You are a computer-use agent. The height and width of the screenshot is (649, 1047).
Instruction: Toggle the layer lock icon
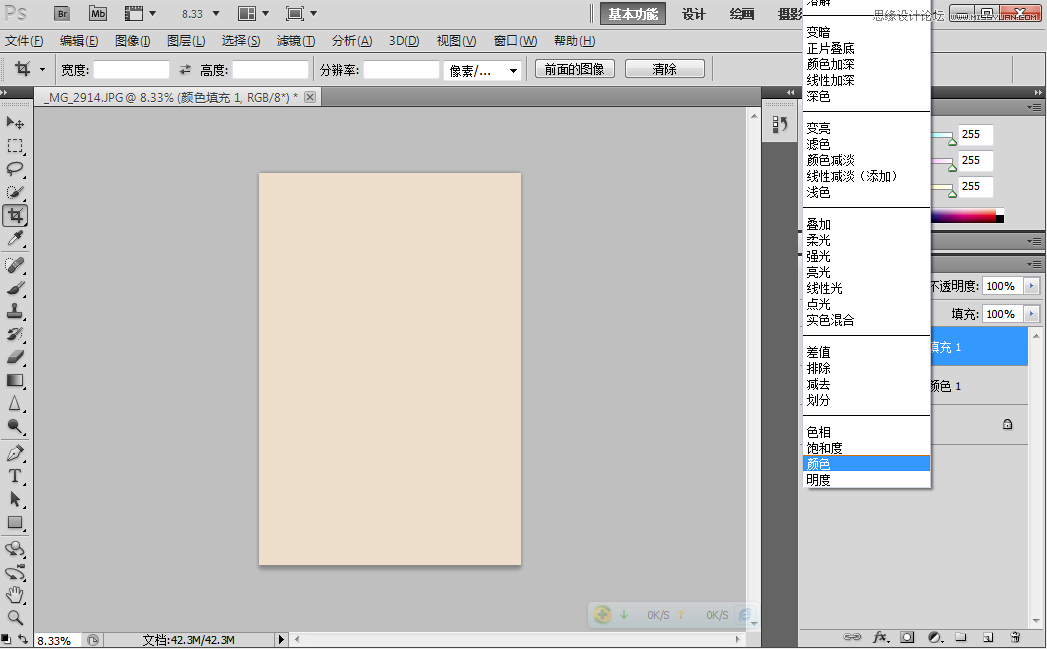click(1008, 424)
